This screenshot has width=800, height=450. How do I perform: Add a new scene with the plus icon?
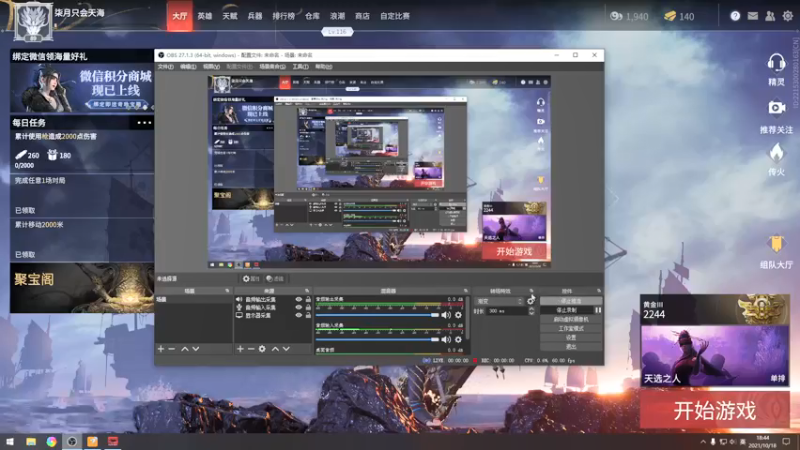(x=161, y=349)
